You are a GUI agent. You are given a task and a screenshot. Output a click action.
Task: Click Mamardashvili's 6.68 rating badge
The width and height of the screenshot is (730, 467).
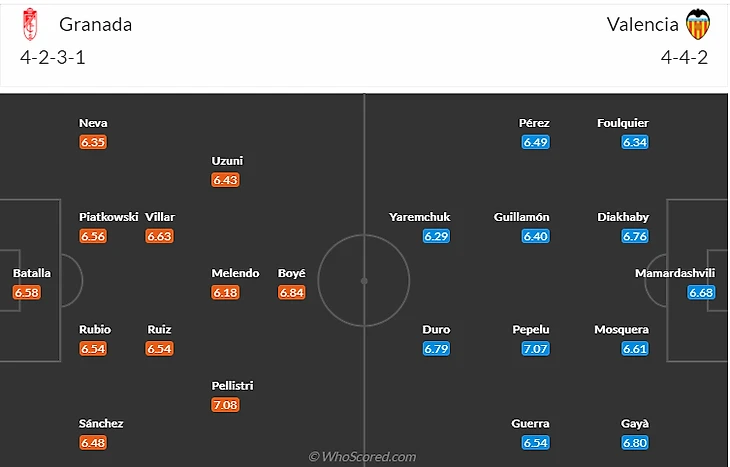point(701,292)
